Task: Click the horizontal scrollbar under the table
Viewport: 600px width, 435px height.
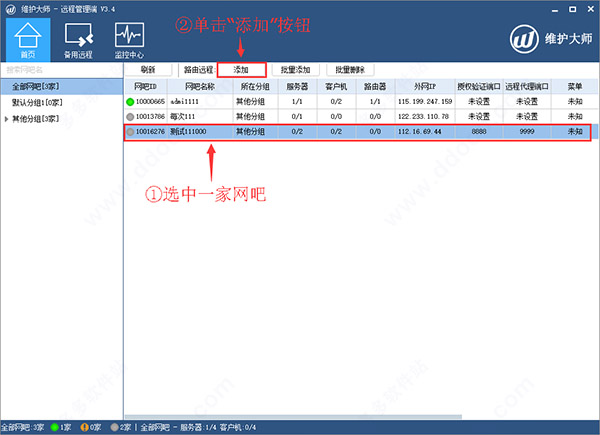Action: tap(293, 417)
